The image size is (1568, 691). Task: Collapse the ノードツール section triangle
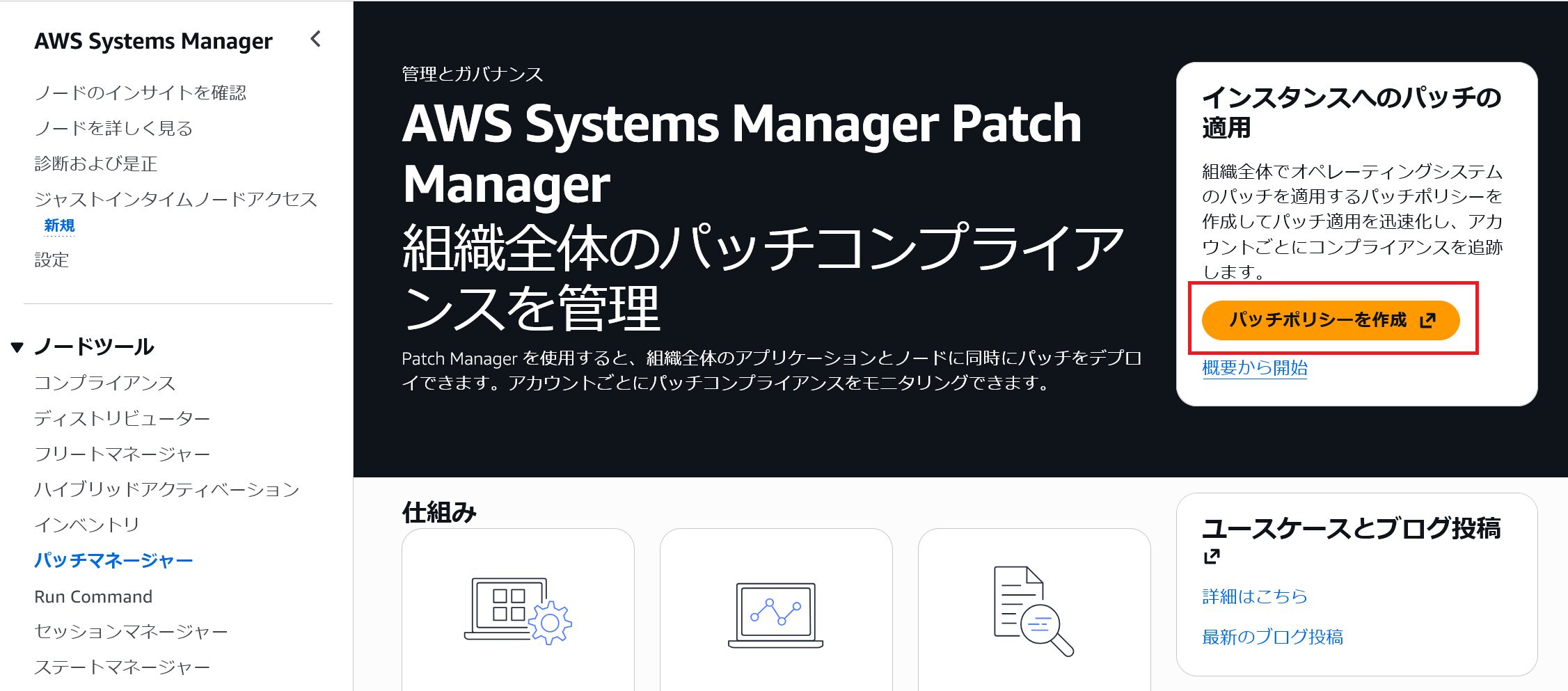pyautogui.click(x=17, y=347)
